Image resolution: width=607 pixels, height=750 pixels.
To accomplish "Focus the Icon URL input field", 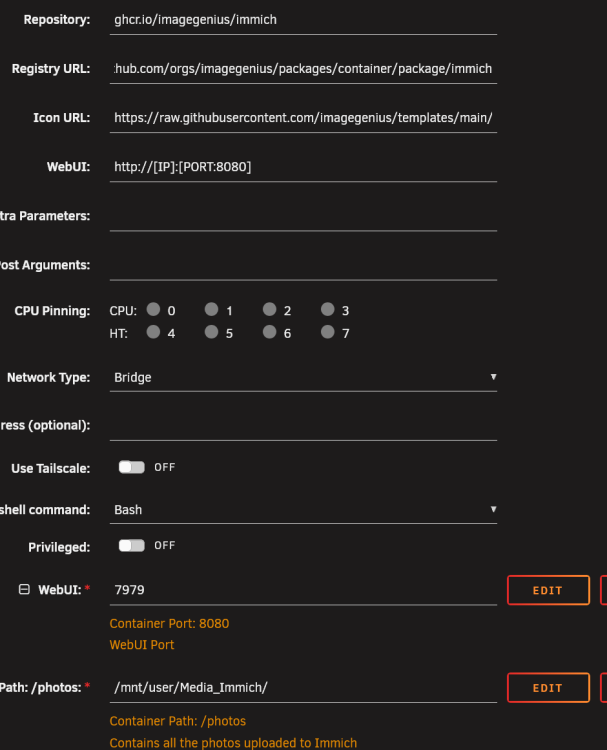I will 303,118.
